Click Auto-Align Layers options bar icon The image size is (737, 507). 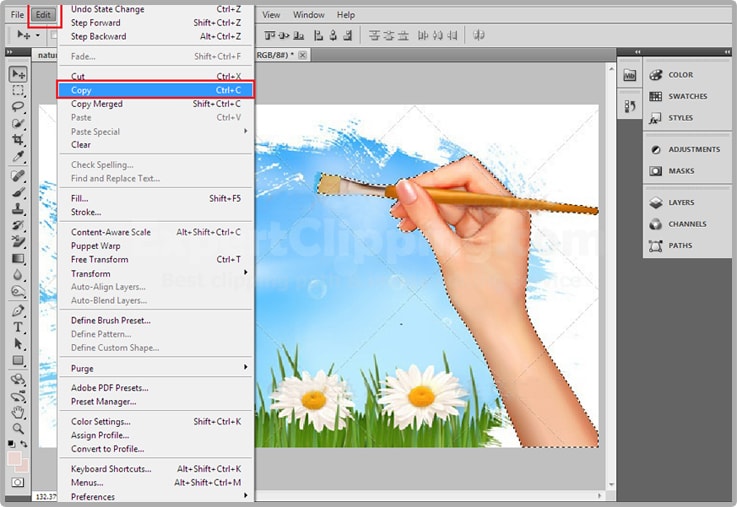pos(479,35)
